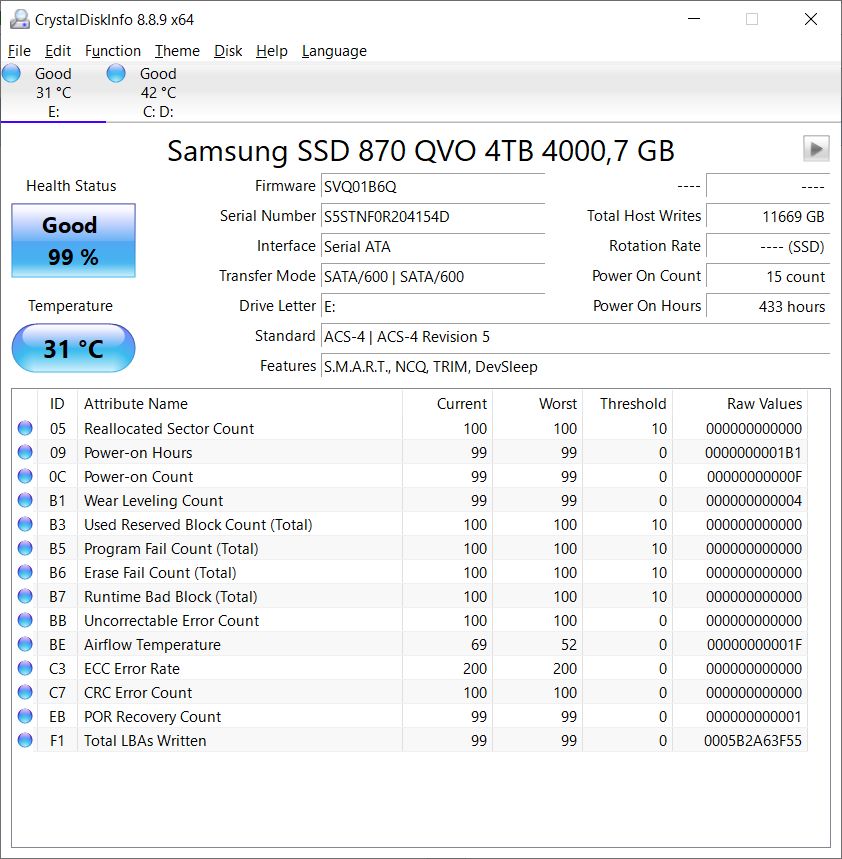The height and width of the screenshot is (859, 842).
Task: Click the blue status orb for C: D: drive
Action: click(x=116, y=73)
